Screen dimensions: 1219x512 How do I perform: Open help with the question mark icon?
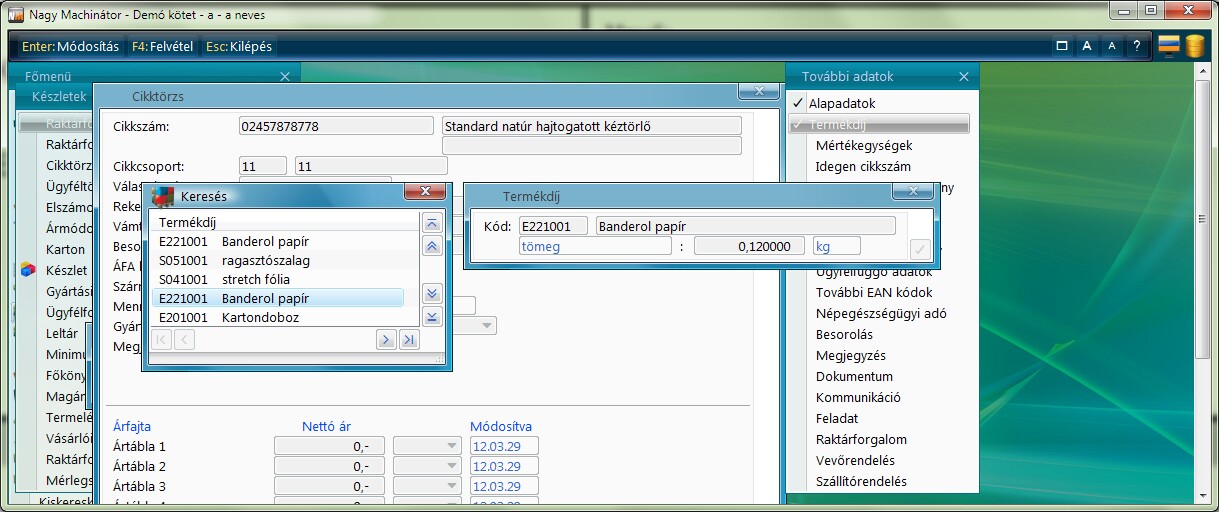[x=1136, y=46]
